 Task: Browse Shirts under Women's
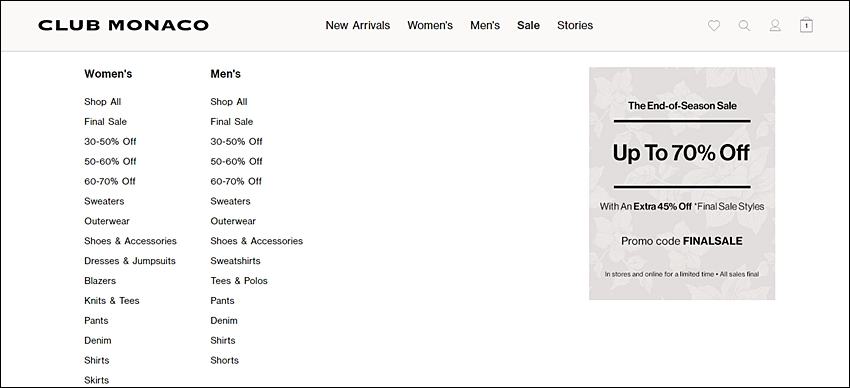point(96,360)
